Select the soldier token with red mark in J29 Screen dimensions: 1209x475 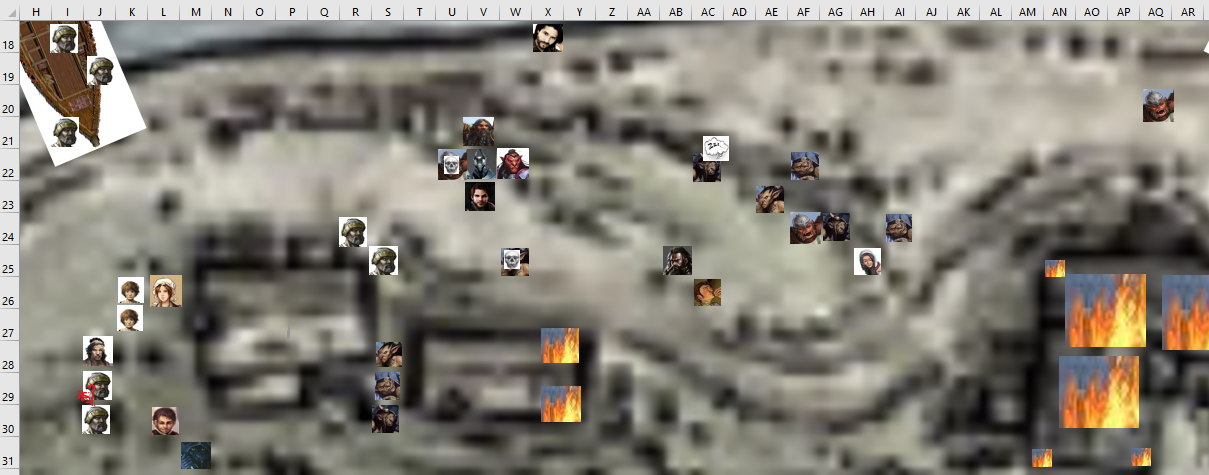[96, 387]
